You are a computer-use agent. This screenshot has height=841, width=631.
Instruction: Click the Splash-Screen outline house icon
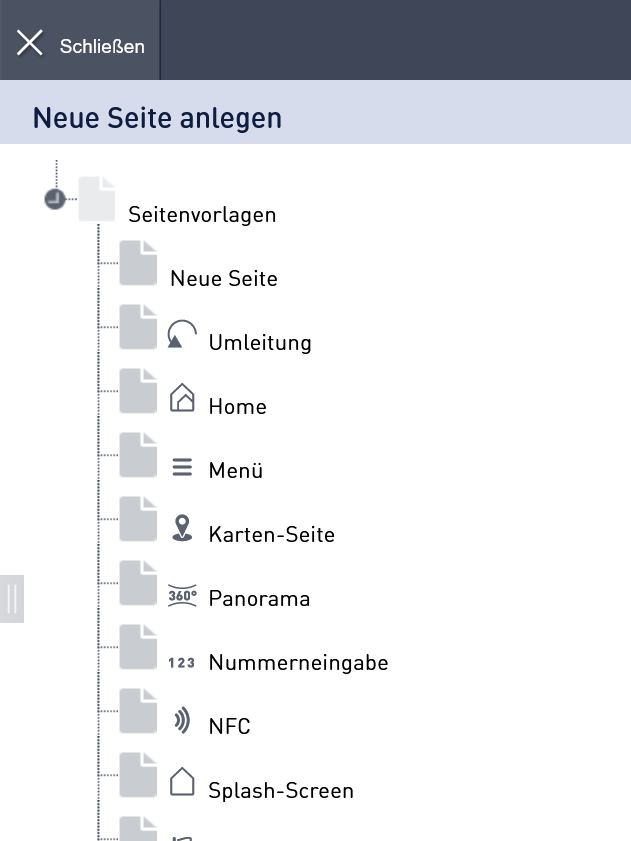[182, 781]
